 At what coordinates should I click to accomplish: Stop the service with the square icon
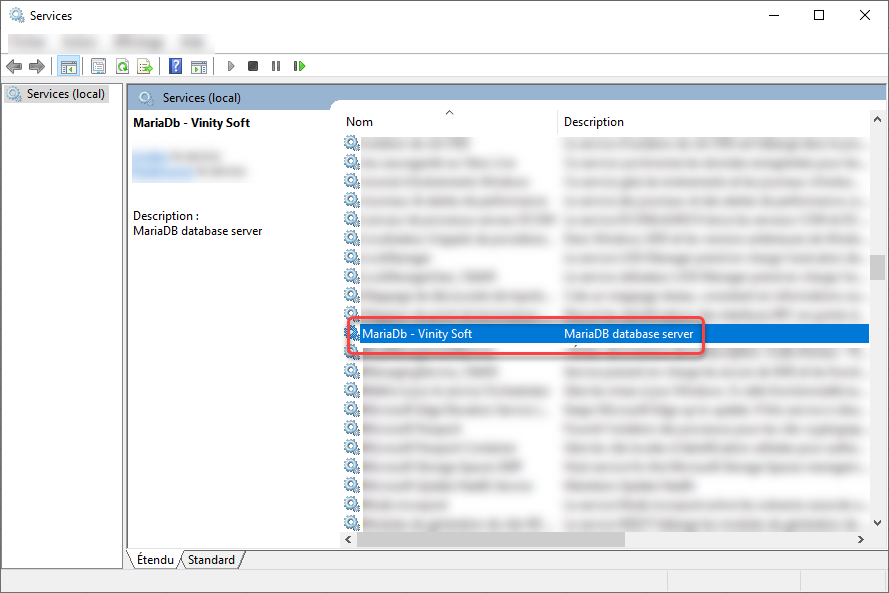click(x=253, y=66)
